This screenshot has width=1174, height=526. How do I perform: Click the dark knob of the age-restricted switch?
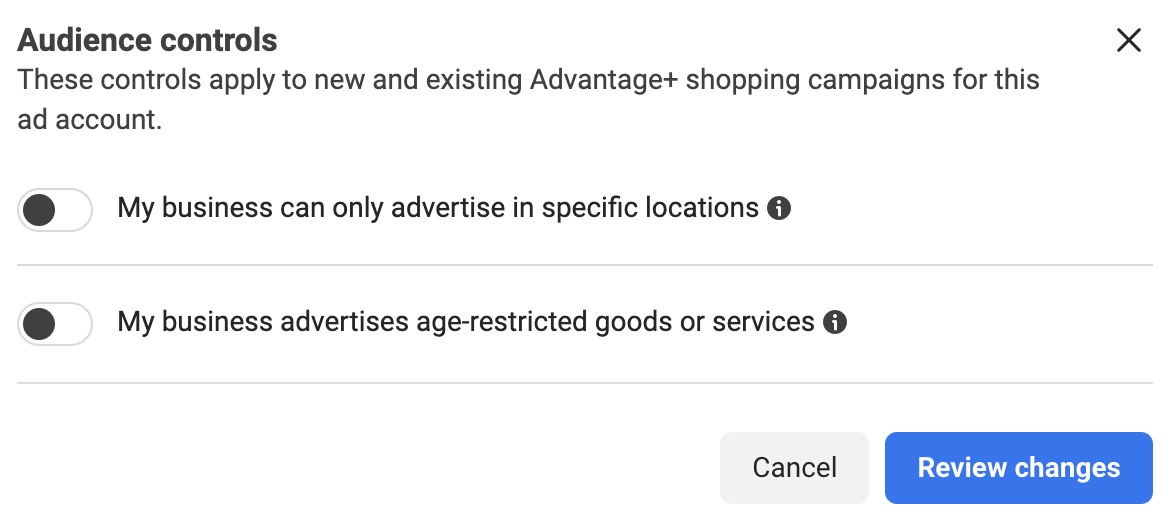(x=39, y=324)
